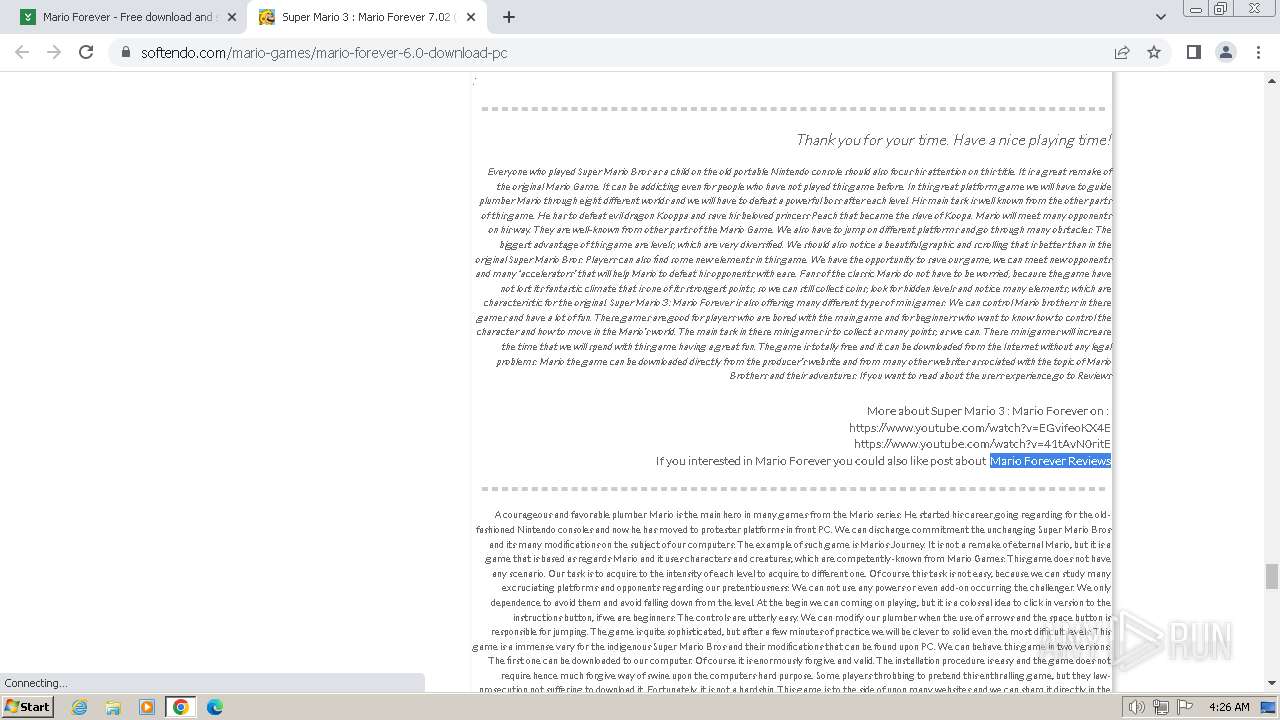The width and height of the screenshot is (1280, 720).
Task: Open the media player taskbar icon
Action: (147, 707)
